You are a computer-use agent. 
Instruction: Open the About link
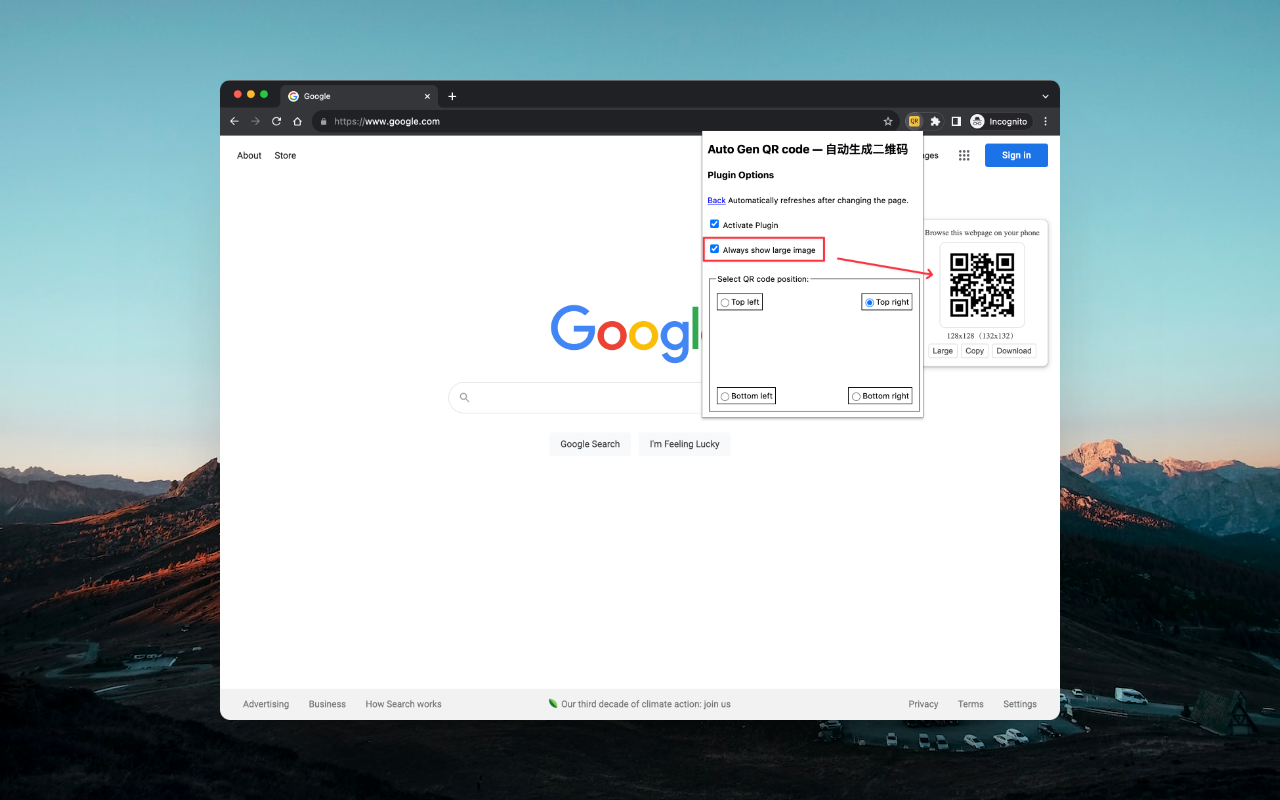(x=249, y=155)
